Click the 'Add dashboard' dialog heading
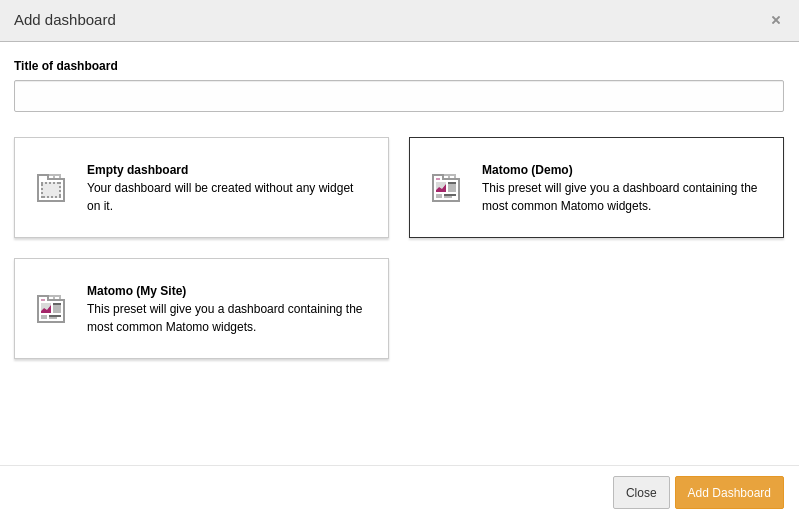799x517 pixels. pyautogui.click(x=65, y=20)
